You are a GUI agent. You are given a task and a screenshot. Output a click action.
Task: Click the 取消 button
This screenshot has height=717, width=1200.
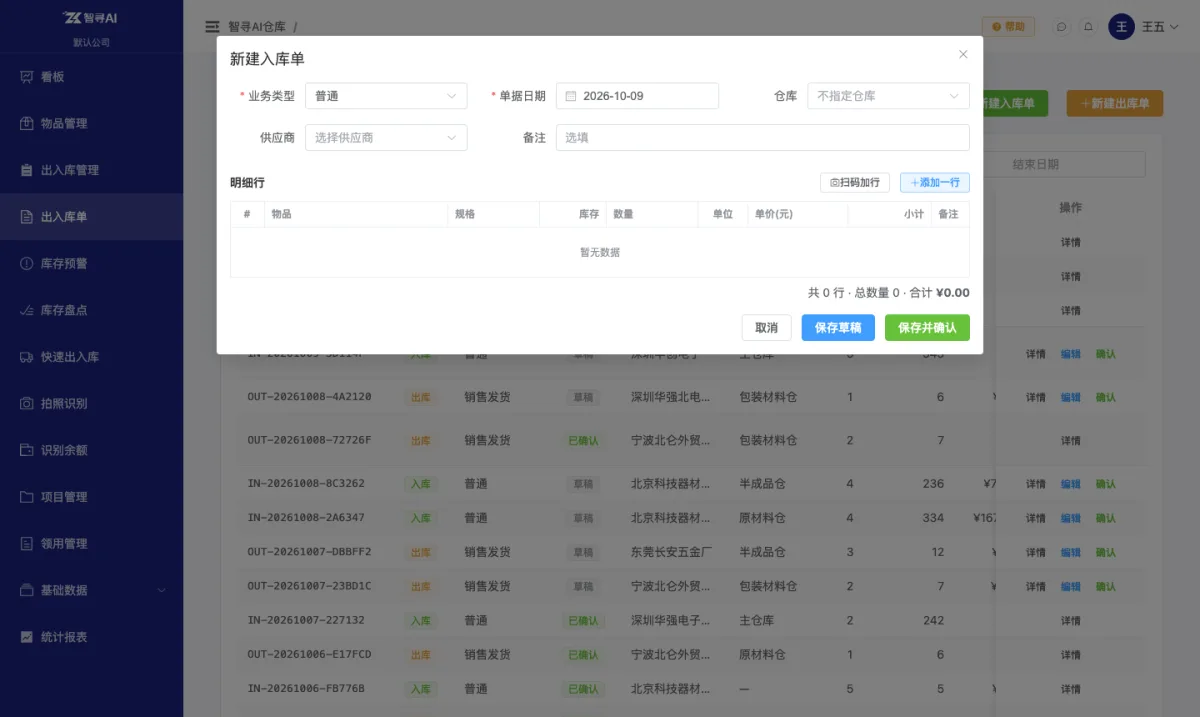[766, 328]
